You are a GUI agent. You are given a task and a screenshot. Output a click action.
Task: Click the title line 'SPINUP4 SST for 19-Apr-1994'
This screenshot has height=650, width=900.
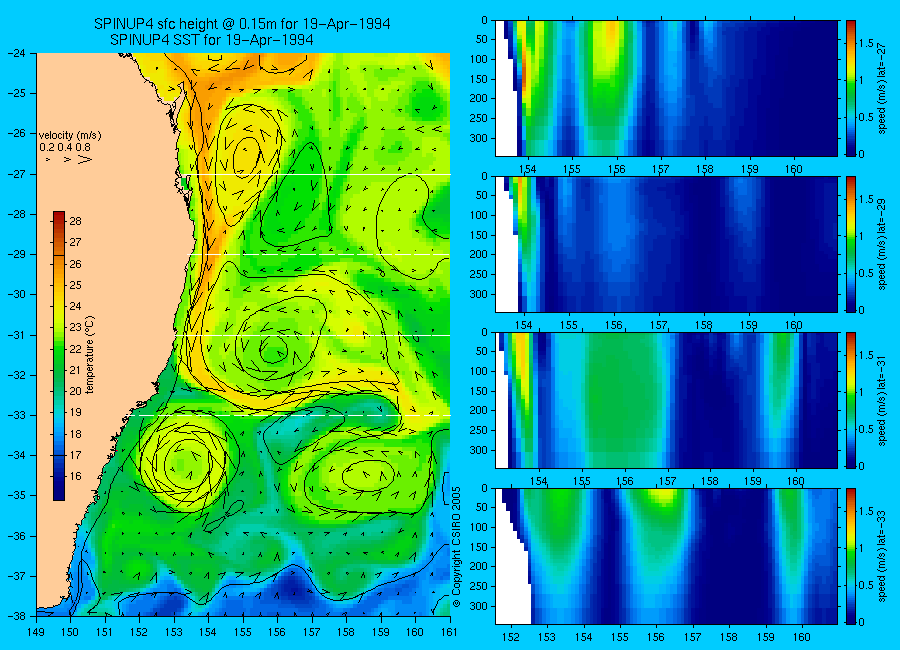(x=211, y=40)
